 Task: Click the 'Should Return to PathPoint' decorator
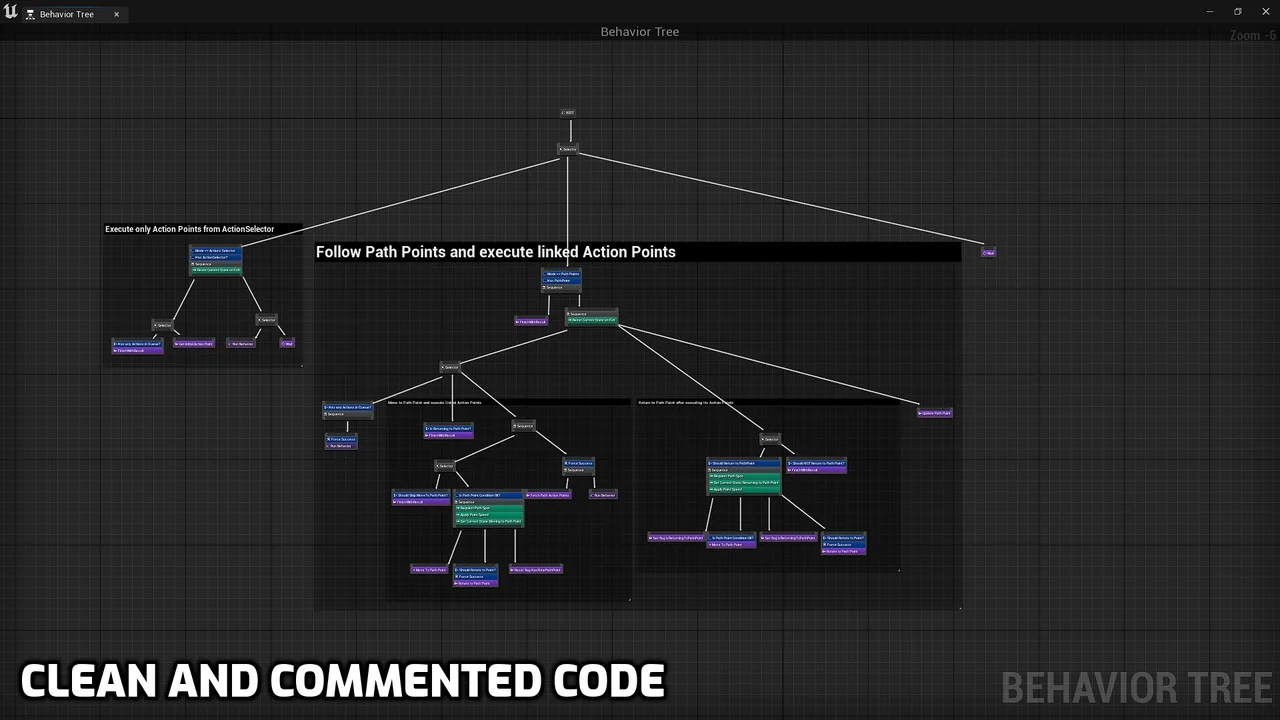(x=744, y=463)
